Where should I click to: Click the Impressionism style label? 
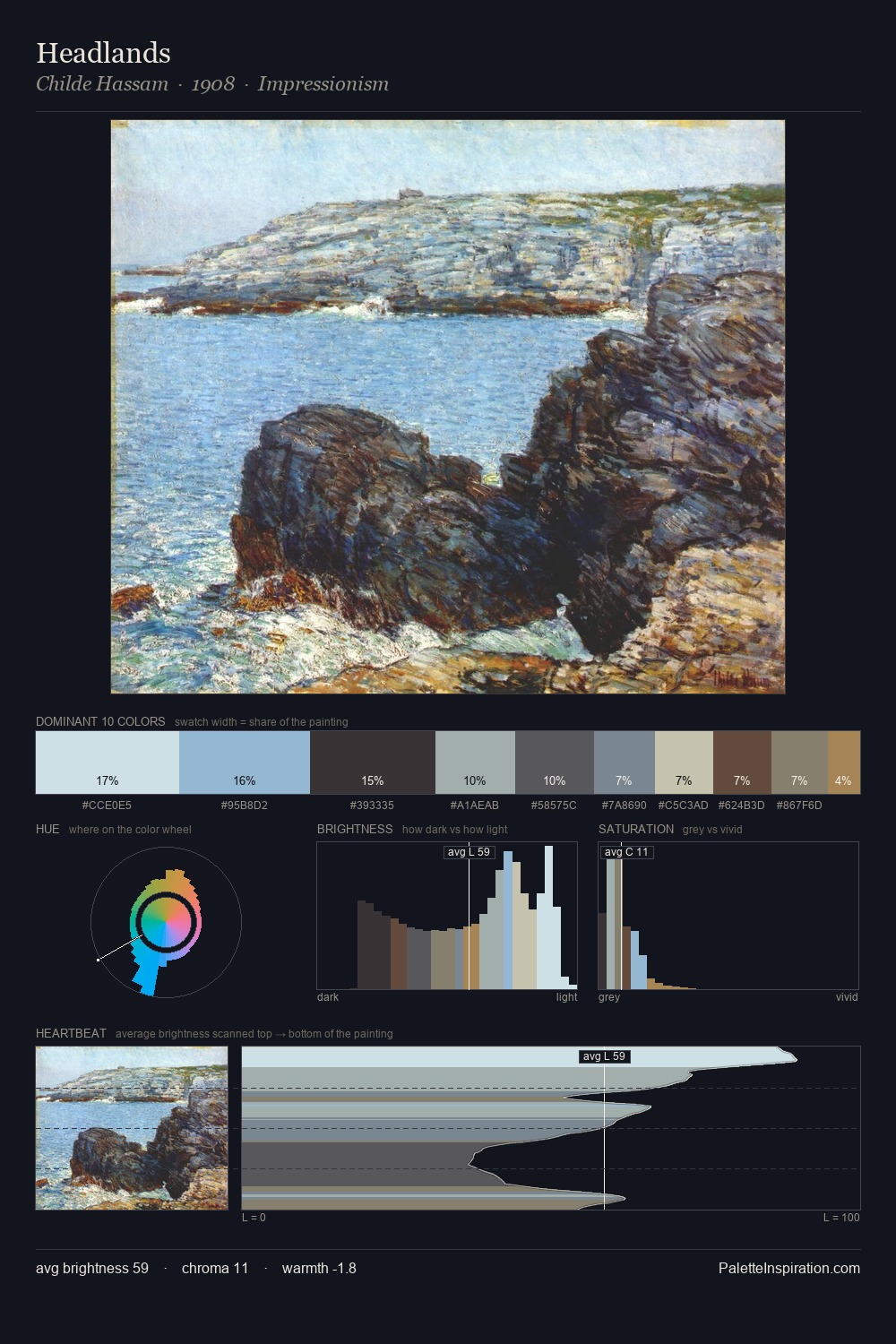click(x=323, y=84)
